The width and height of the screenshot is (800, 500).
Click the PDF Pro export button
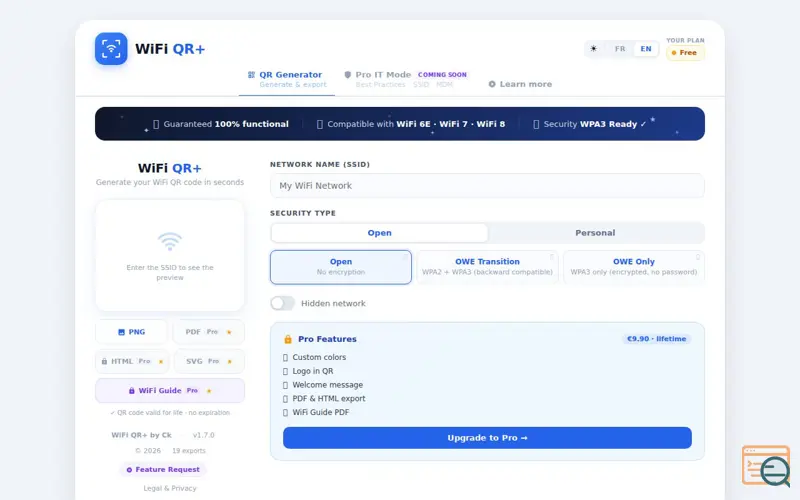pyautogui.click(x=209, y=332)
